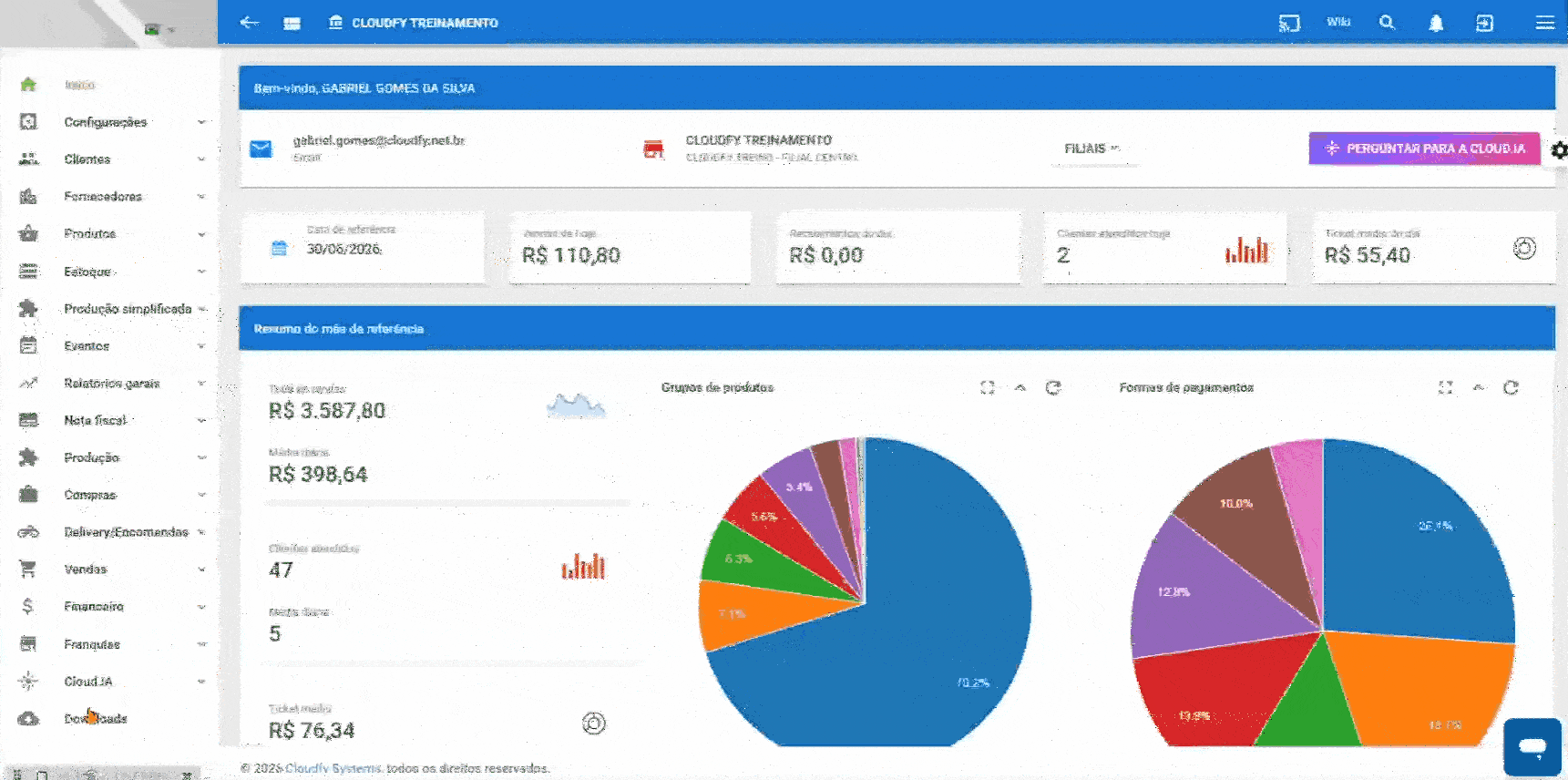Fullscreen the Grupos de produtos chart

987,388
